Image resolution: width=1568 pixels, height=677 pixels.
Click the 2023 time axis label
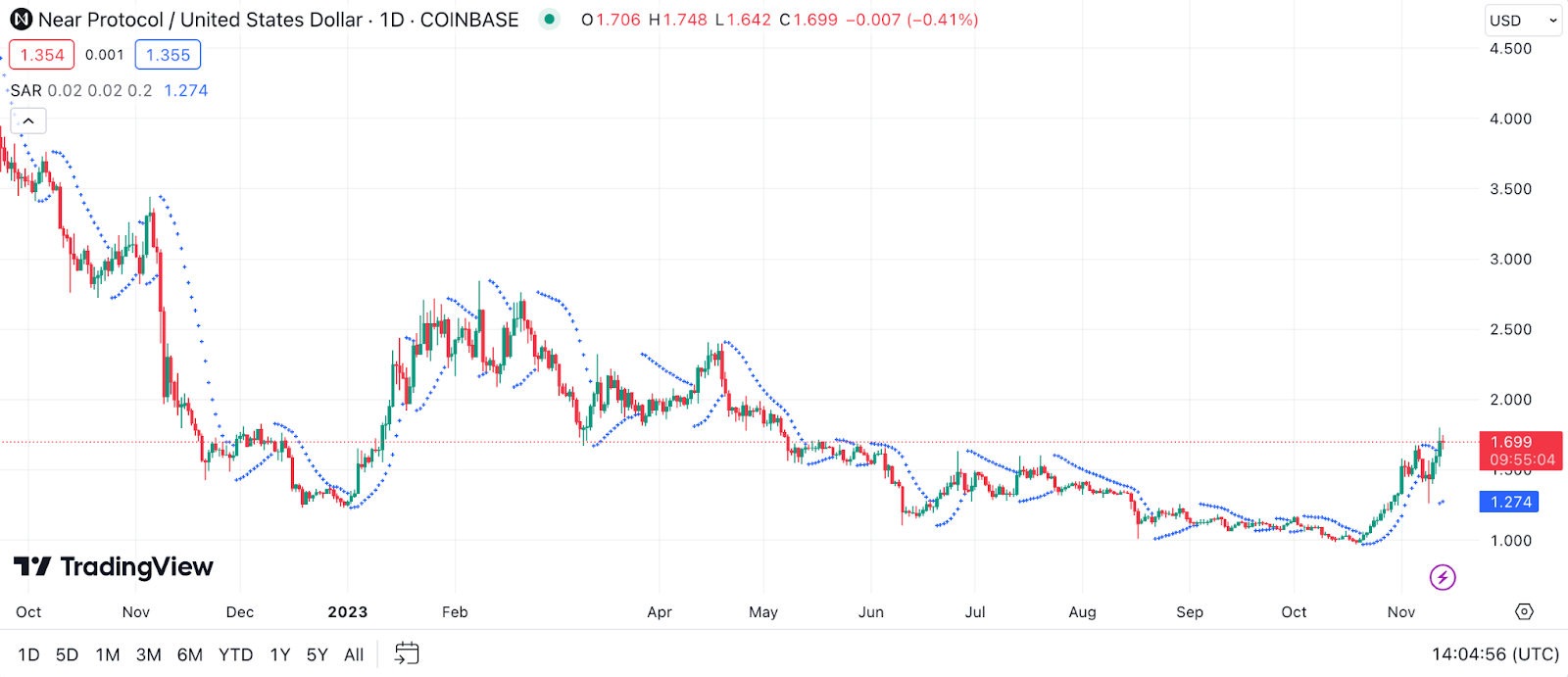click(348, 611)
